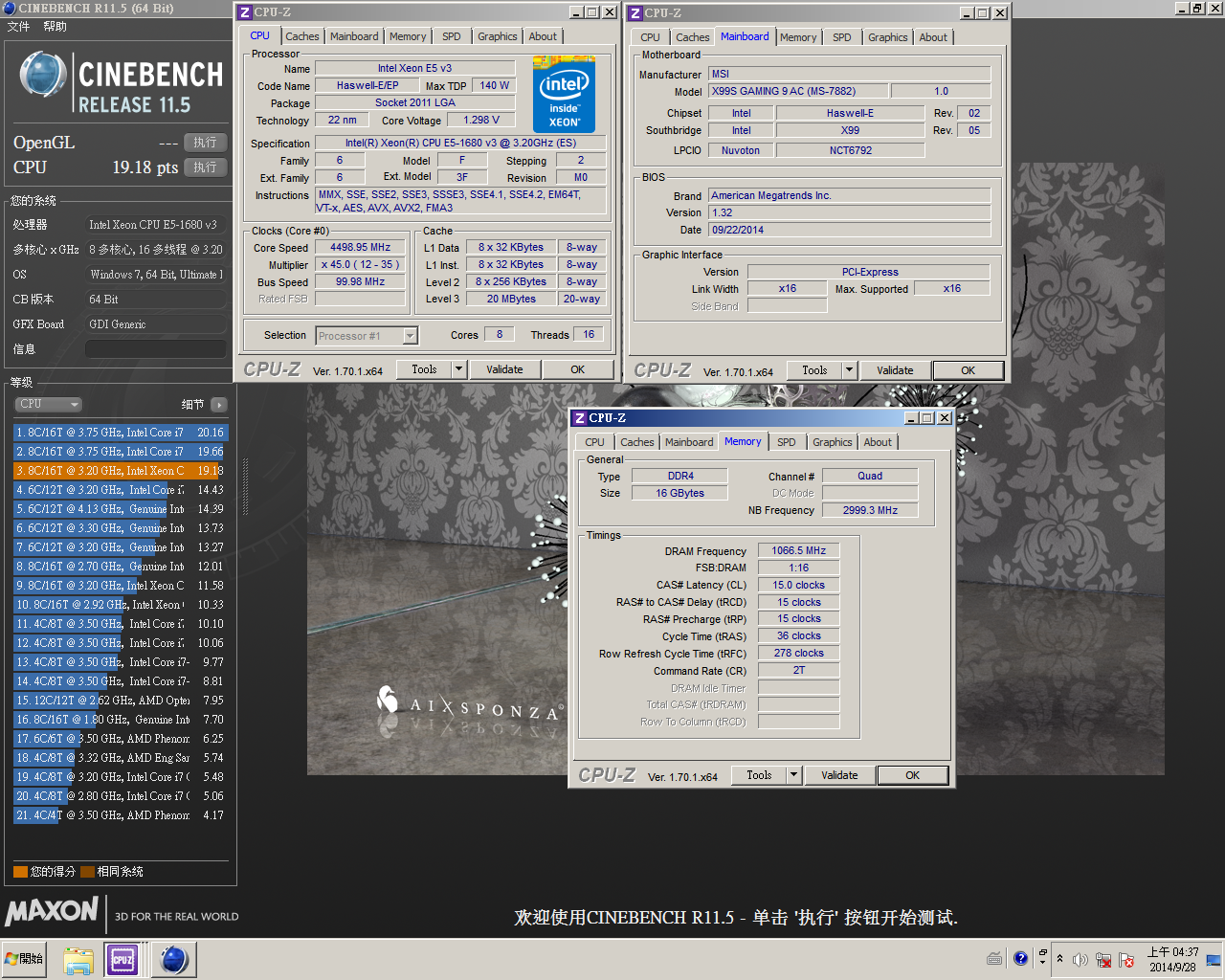The width and height of the screenshot is (1225, 980).
Task: Click the DRAM Frequency value 1066.5 MHz
Action: pyautogui.click(x=799, y=551)
